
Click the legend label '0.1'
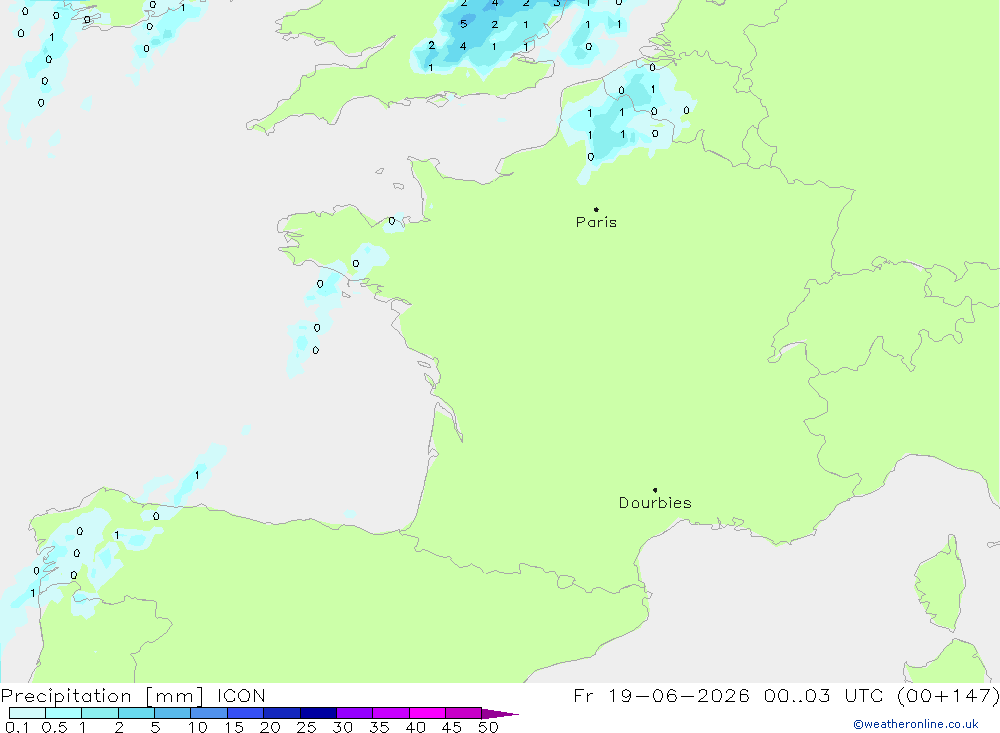tap(17, 727)
